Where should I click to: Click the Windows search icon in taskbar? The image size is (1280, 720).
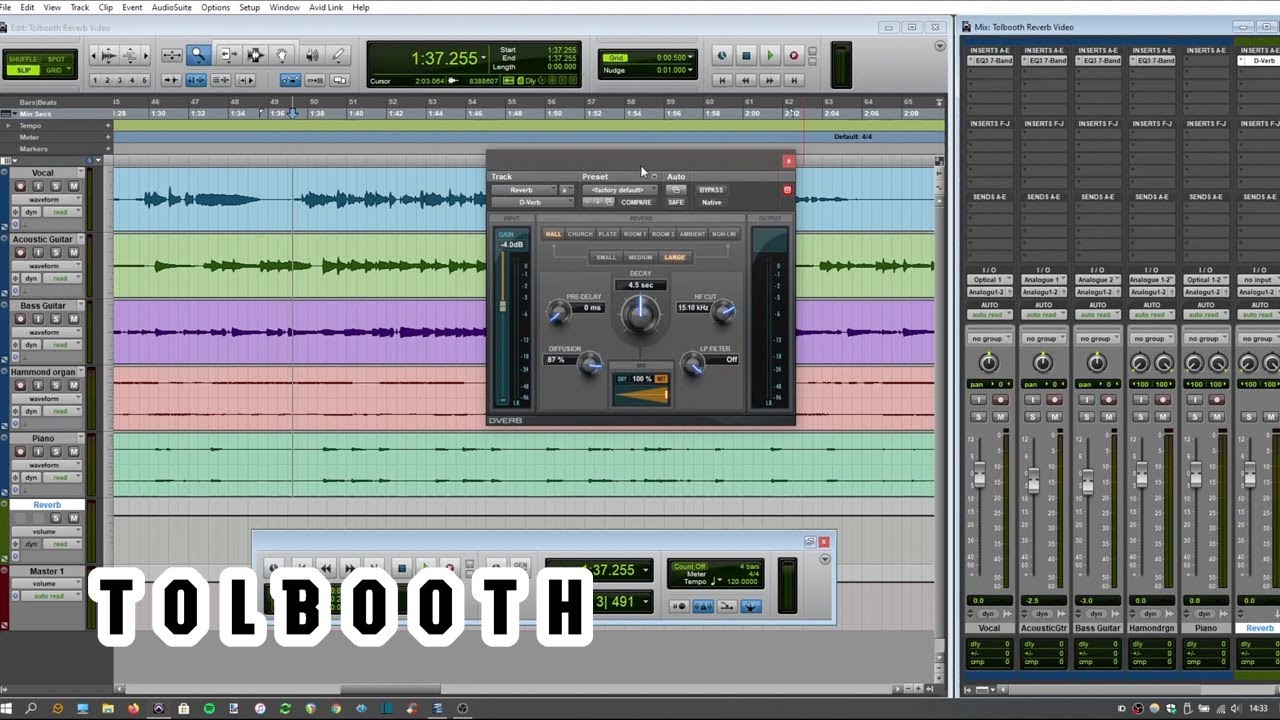click(x=31, y=709)
